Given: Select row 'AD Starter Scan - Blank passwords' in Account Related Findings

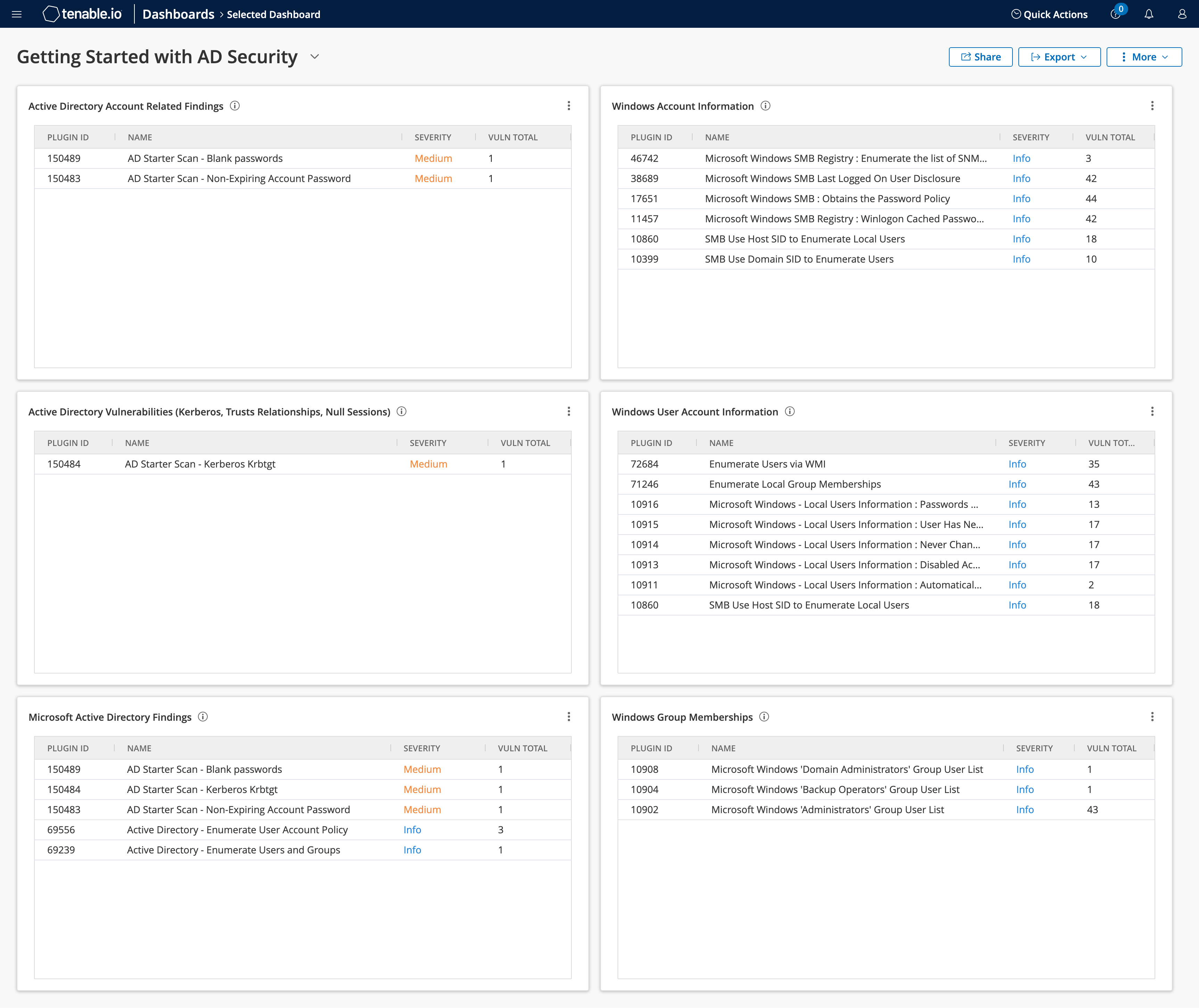Looking at the screenshot, I should (303, 158).
